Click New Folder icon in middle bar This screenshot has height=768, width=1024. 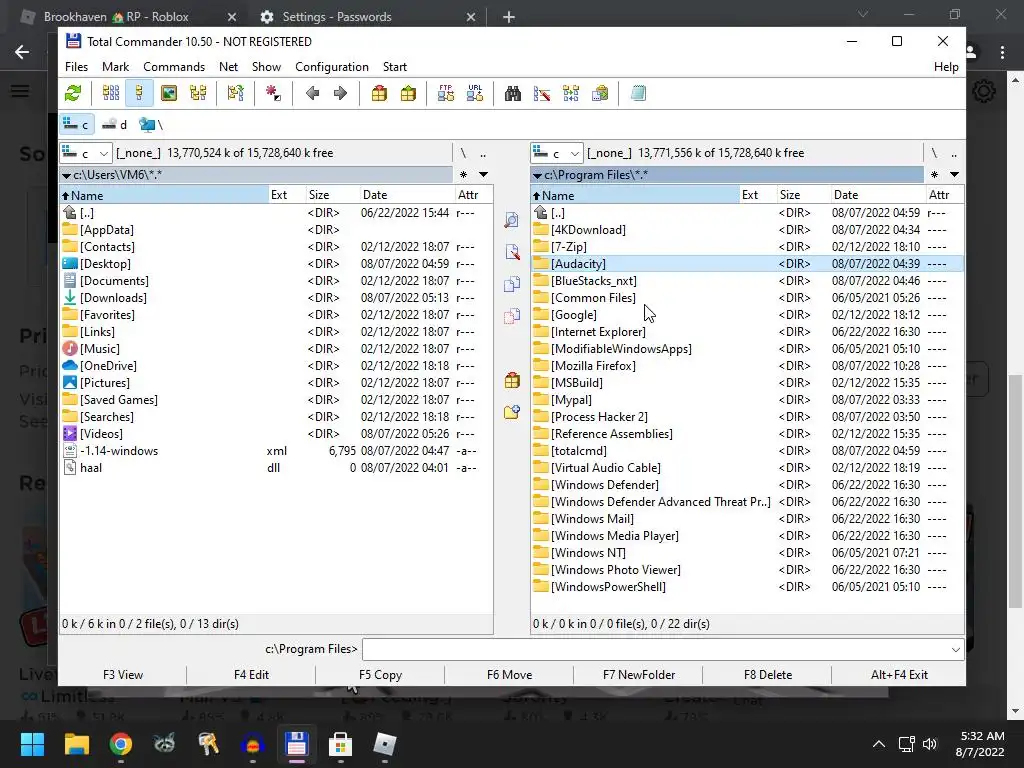point(511,412)
